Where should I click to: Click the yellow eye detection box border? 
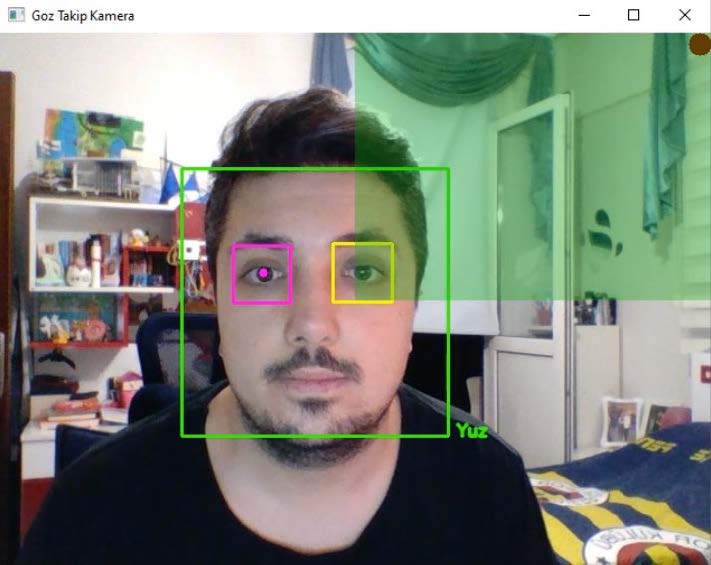coord(362,244)
